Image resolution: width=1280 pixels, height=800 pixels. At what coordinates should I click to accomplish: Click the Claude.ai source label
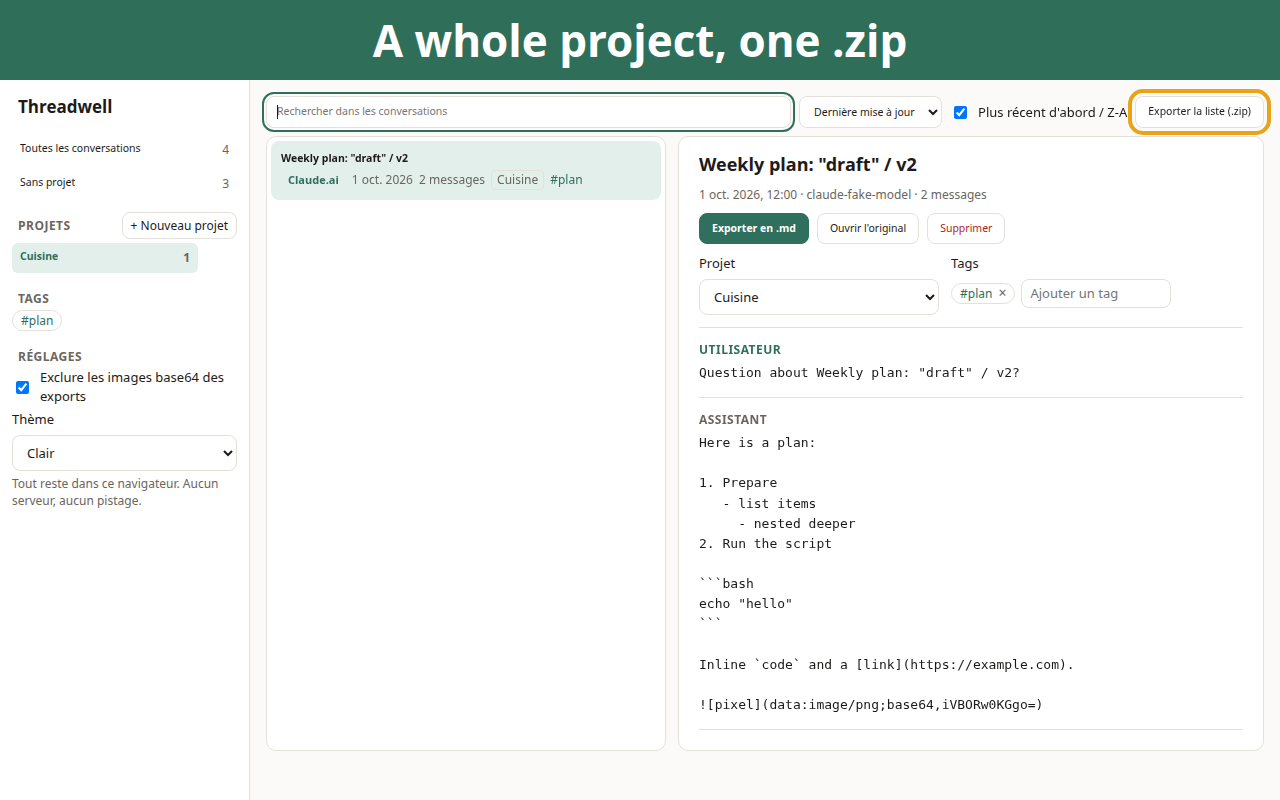tap(313, 180)
